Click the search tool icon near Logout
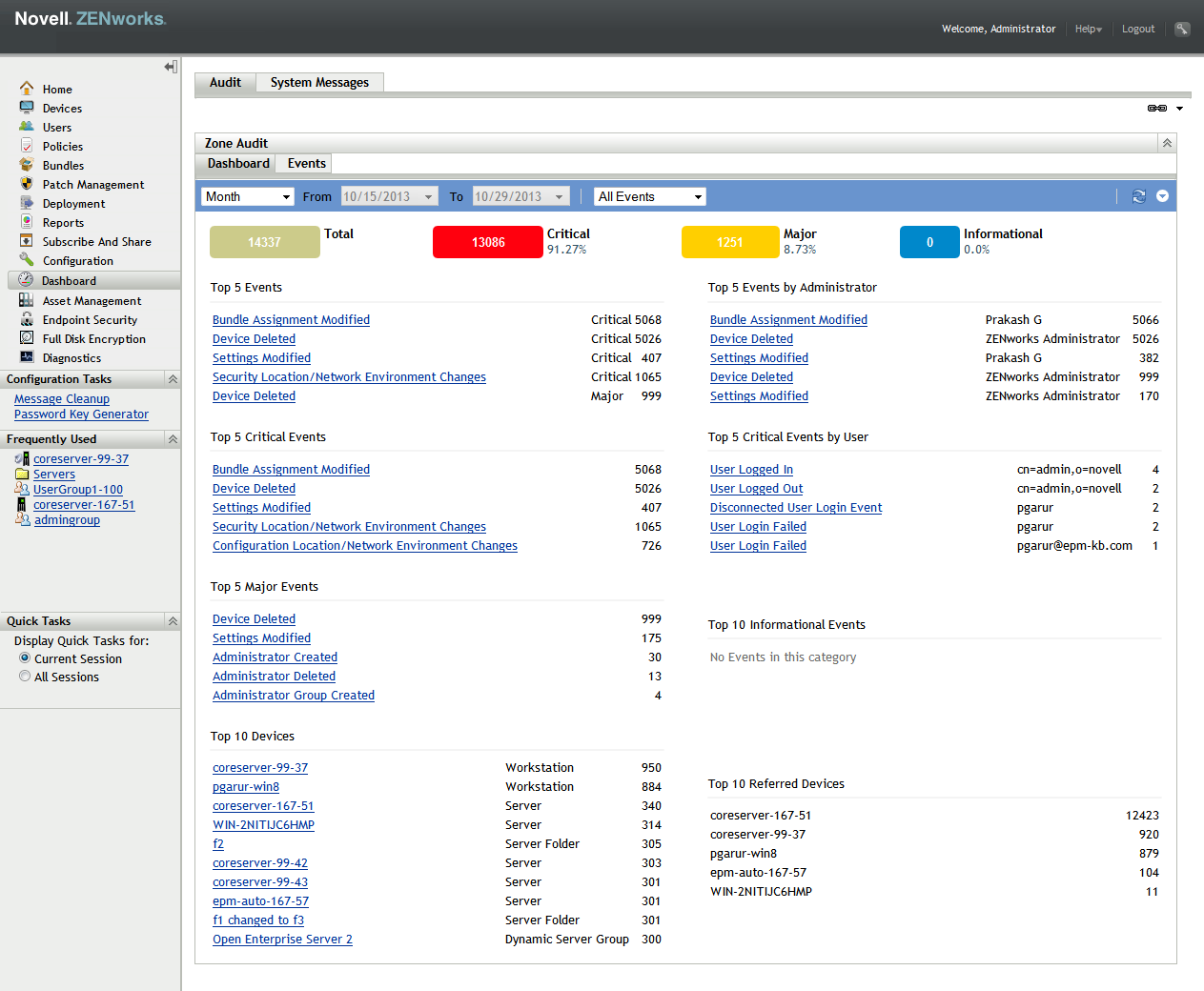This screenshot has width=1204, height=991. pos(1182,29)
